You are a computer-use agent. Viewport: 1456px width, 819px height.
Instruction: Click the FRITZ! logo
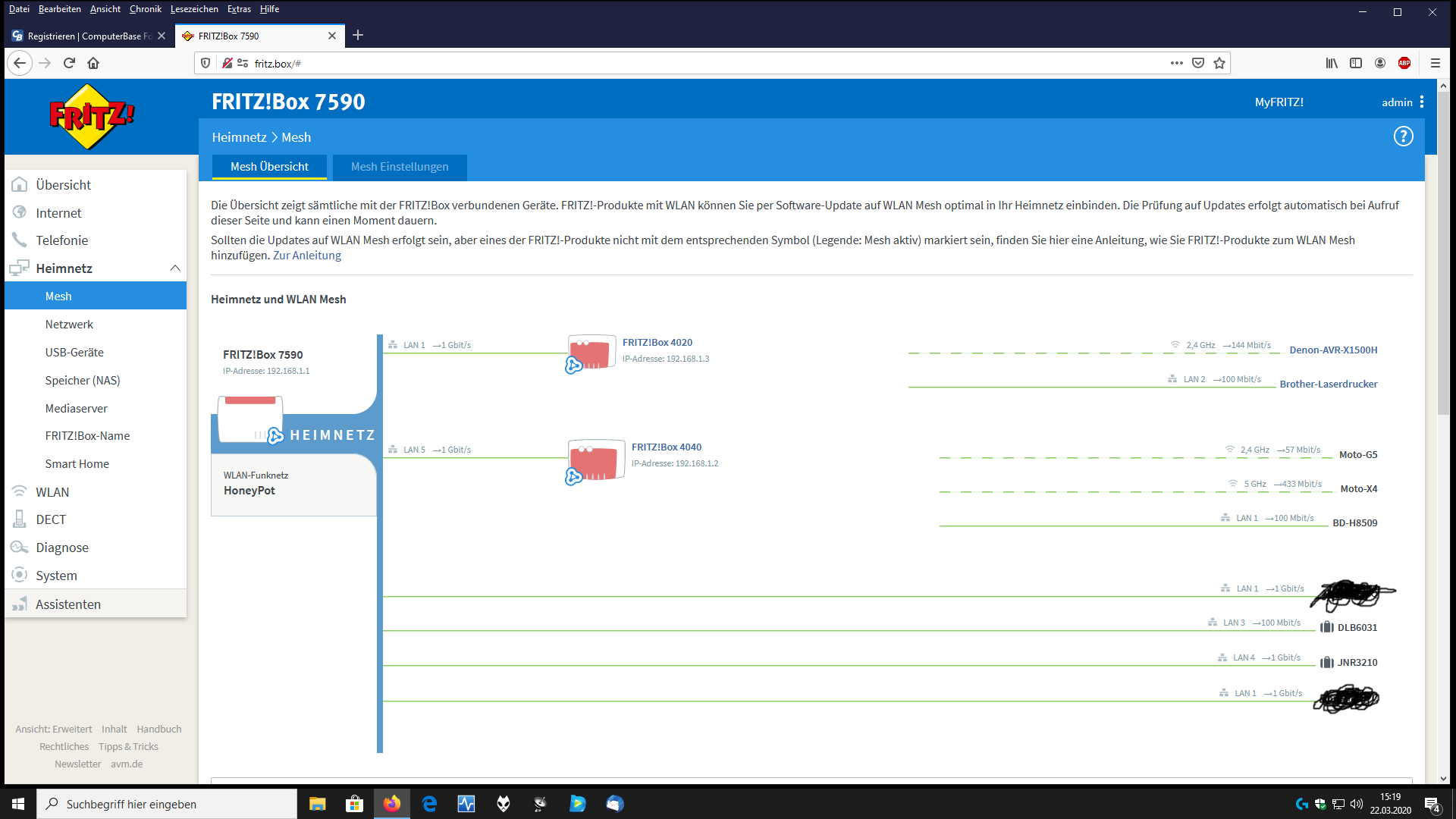click(92, 117)
